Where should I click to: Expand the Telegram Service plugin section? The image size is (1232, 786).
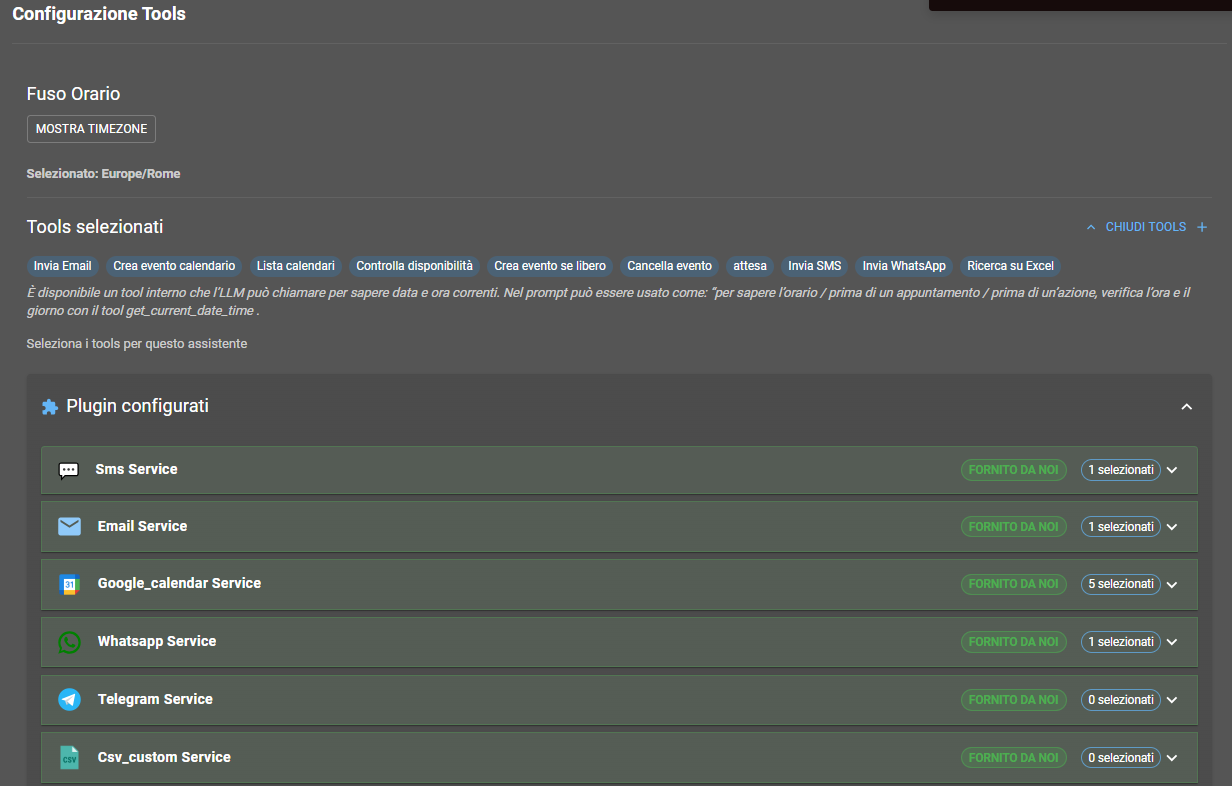[1171, 699]
